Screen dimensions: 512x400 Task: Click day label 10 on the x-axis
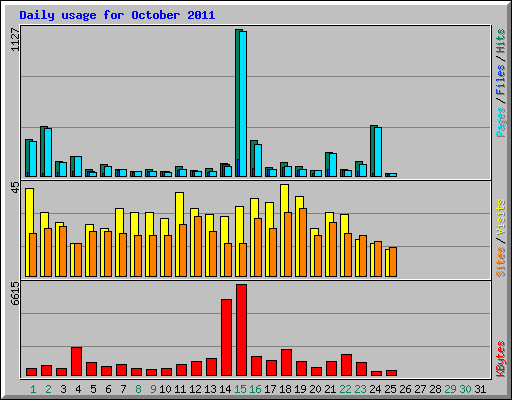point(165,389)
